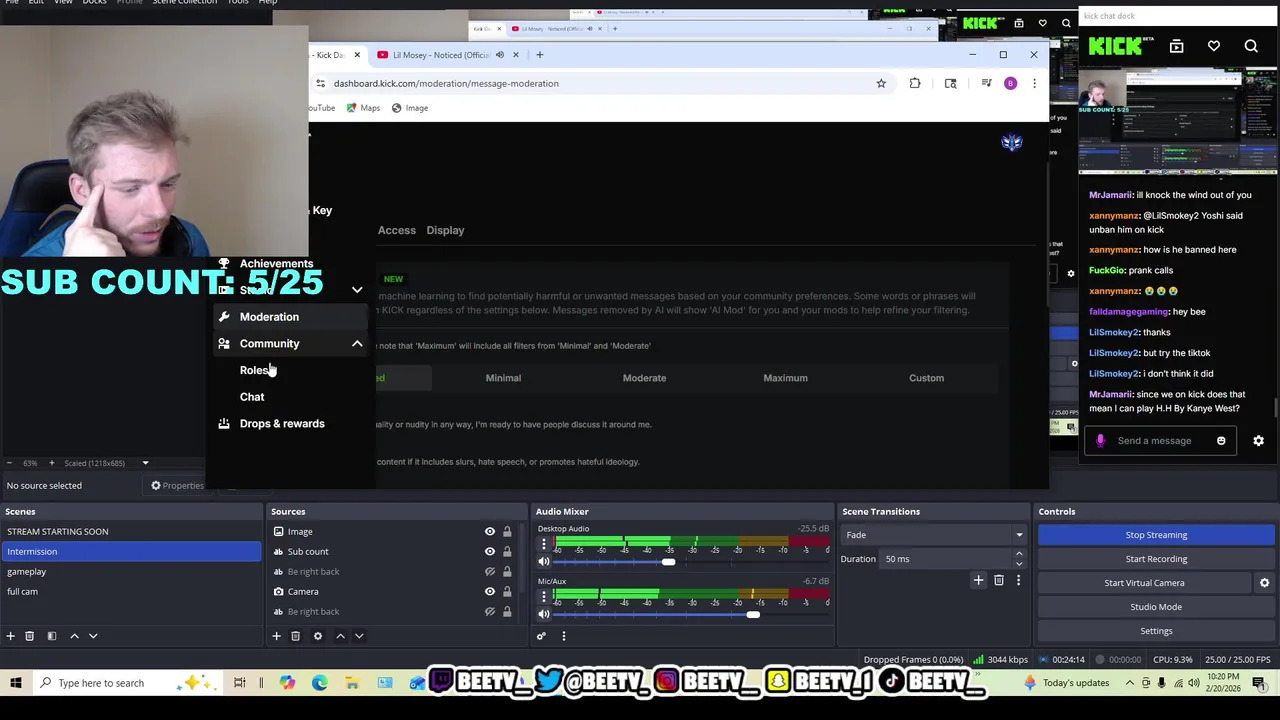1280x720 pixels.
Task: Open Audio Mixer menu three-dot icon
Action: coord(563,636)
